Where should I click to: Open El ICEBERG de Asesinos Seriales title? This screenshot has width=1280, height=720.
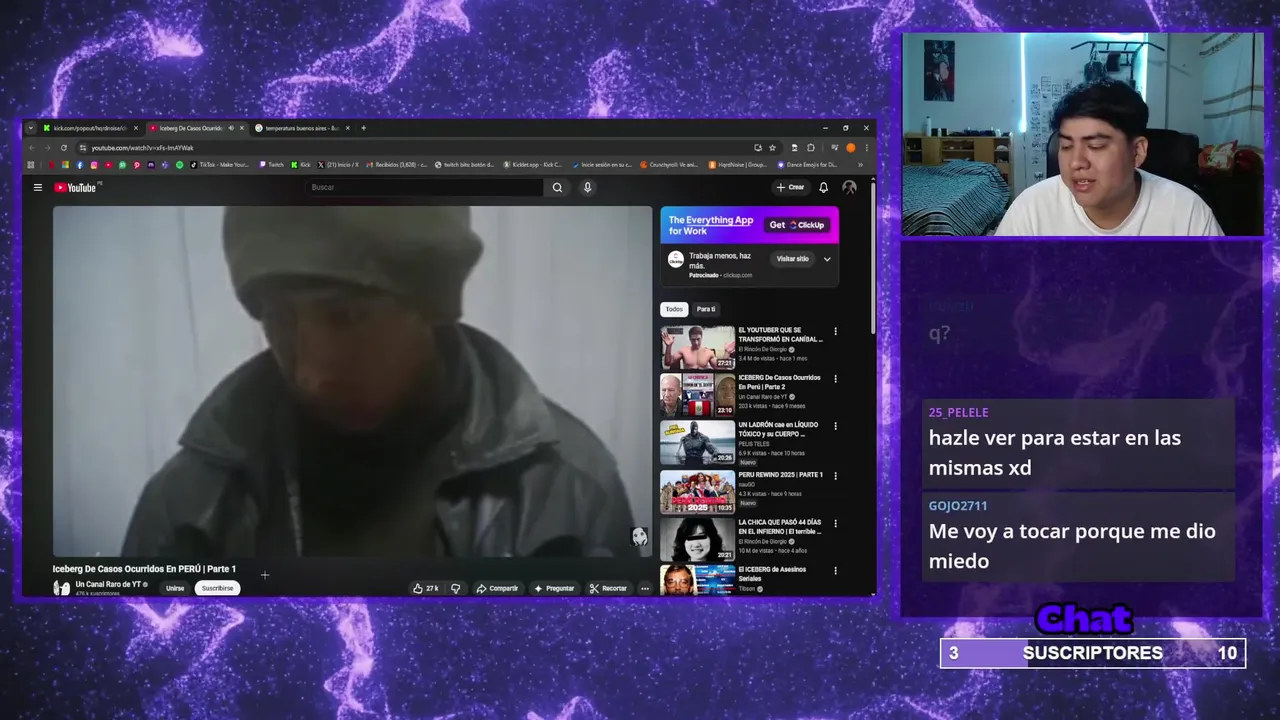772,574
